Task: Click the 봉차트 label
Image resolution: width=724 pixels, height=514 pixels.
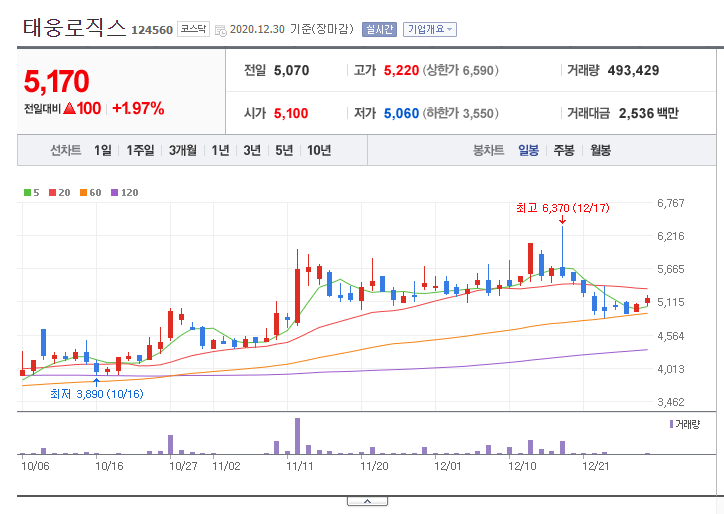Action: point(489,150)
